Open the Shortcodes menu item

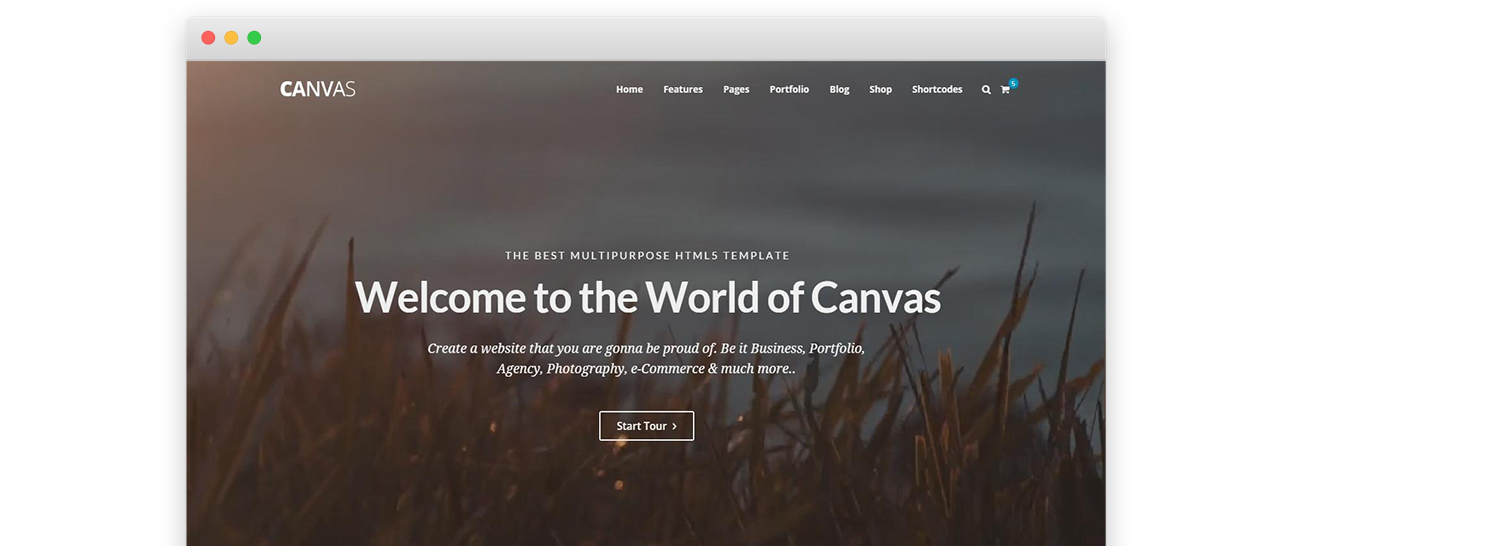[937, 90]
